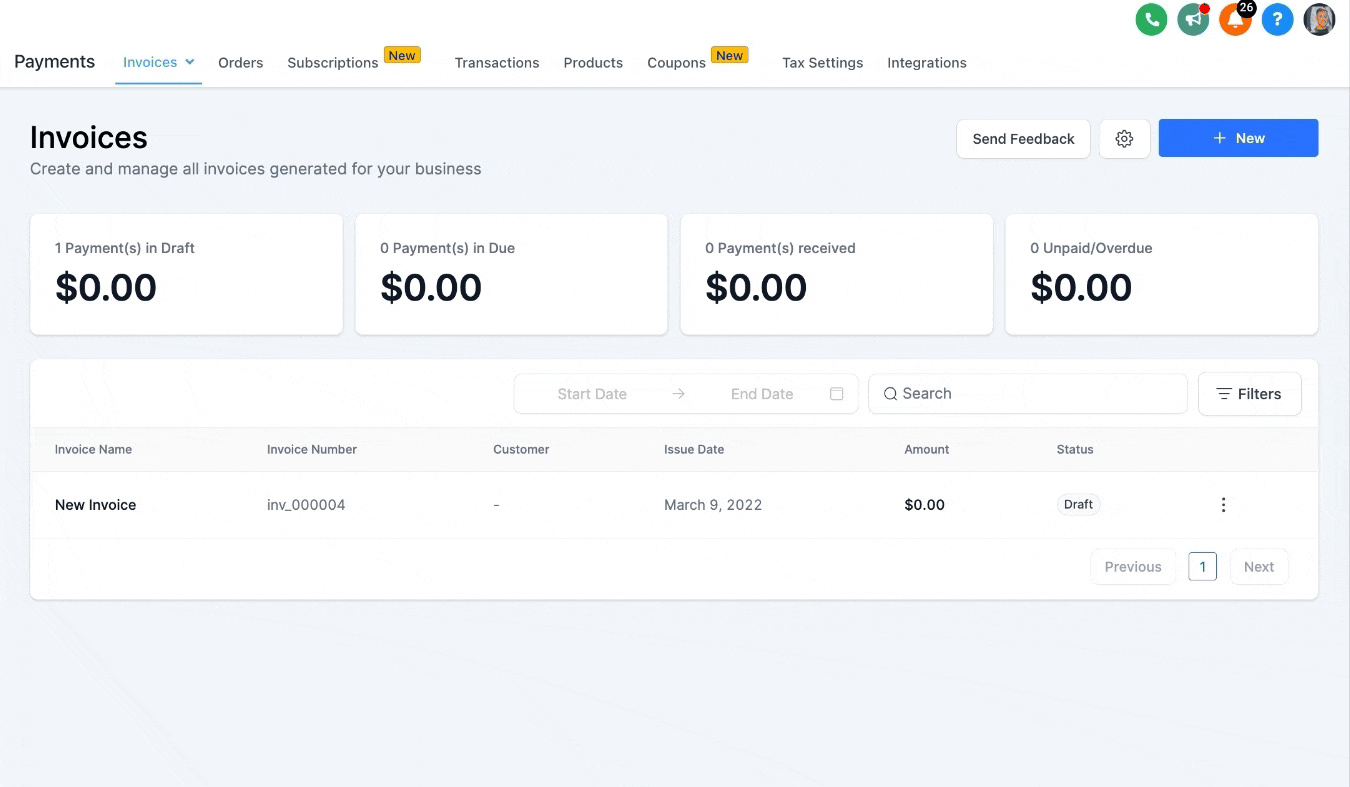Open invoice settings with the gear icon
The height and width of the screenshot is (787, 1350).
(1124, 139)
